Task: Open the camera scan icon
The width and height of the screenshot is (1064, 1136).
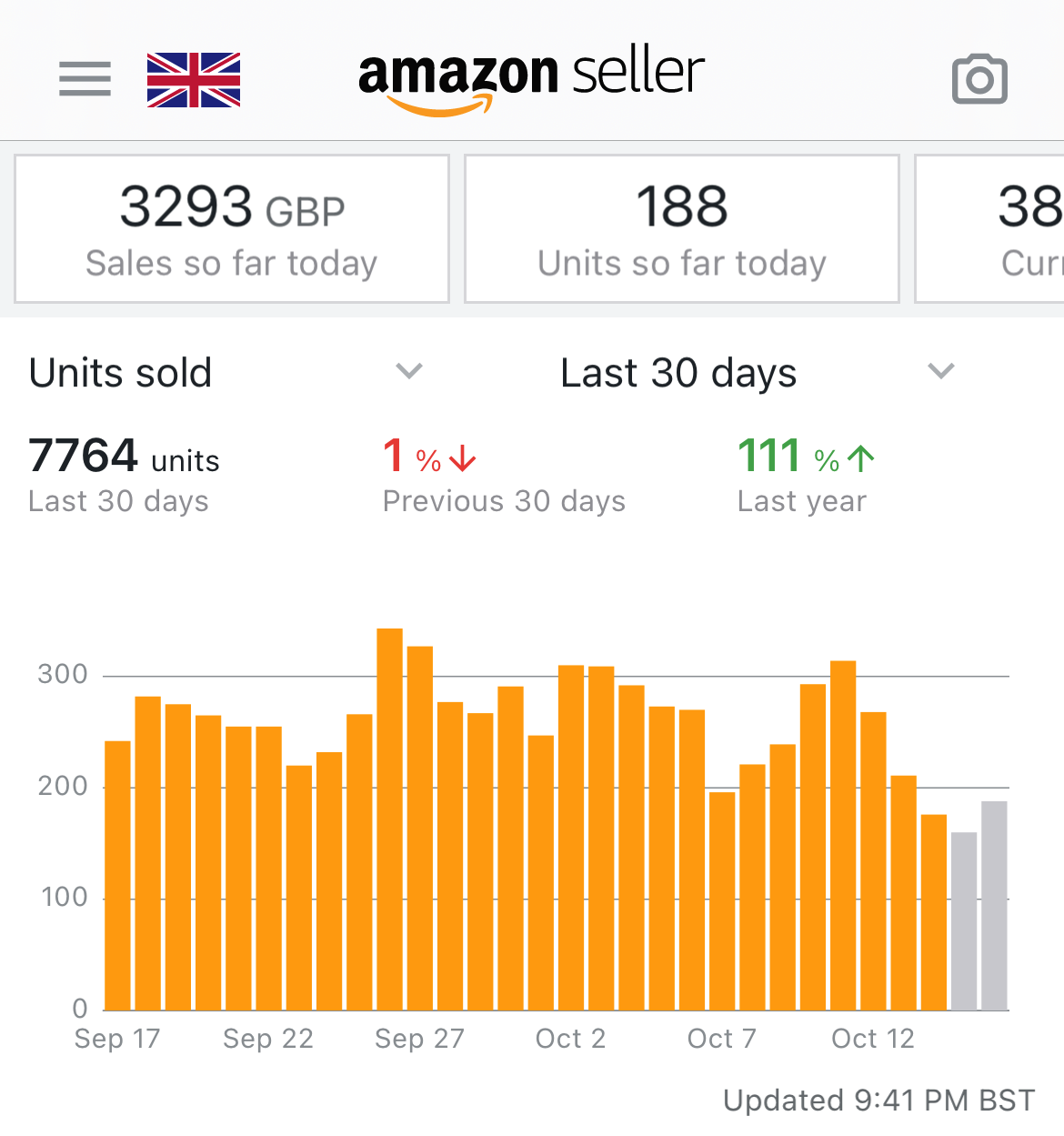Action: (979, 79)
